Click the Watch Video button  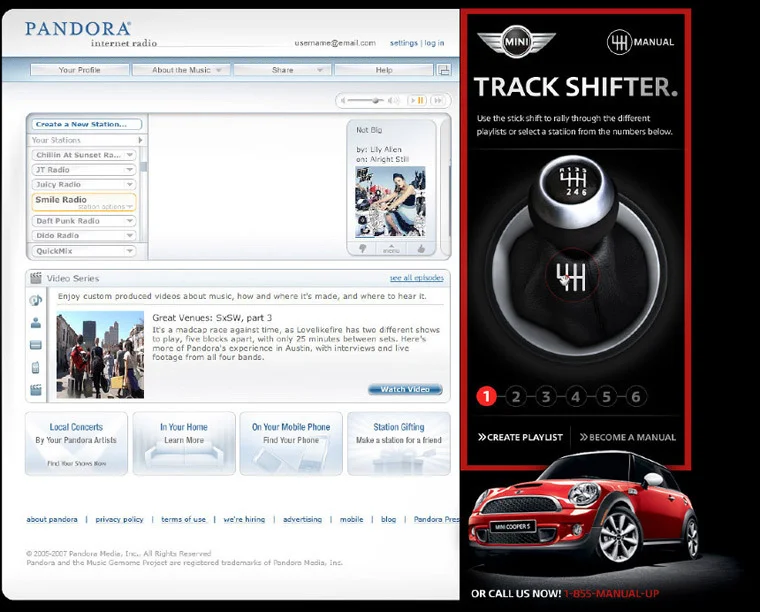click(405, 389)
